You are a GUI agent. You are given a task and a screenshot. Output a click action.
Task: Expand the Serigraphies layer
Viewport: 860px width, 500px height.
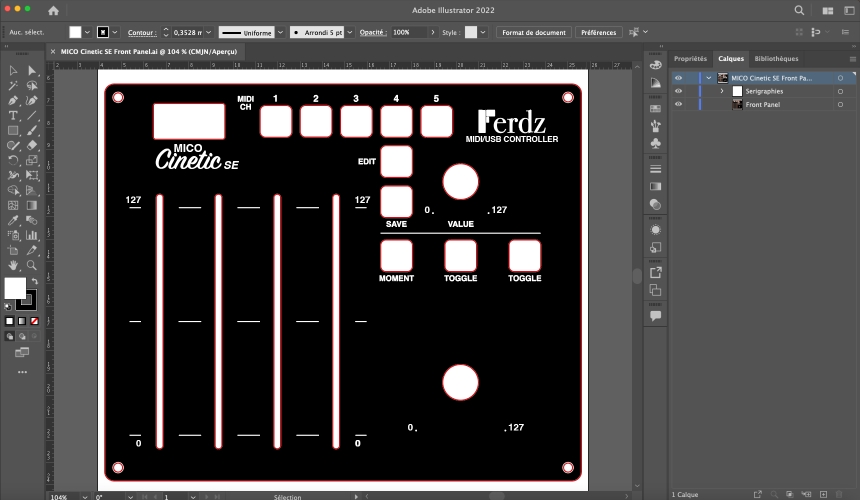pyautogui.click(x=722, y=91)
